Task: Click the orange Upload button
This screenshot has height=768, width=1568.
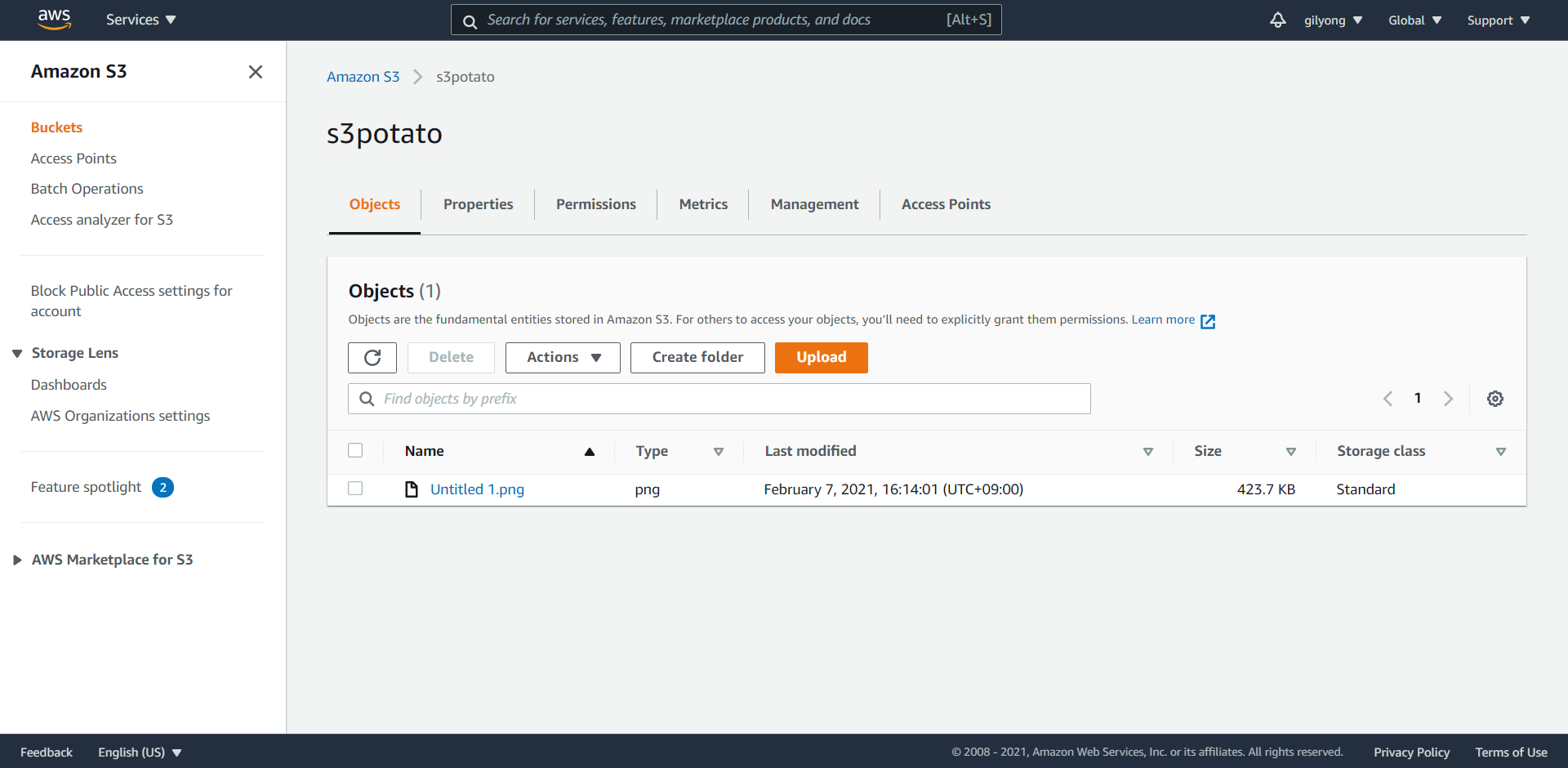Action: click(x=822, y=358)
